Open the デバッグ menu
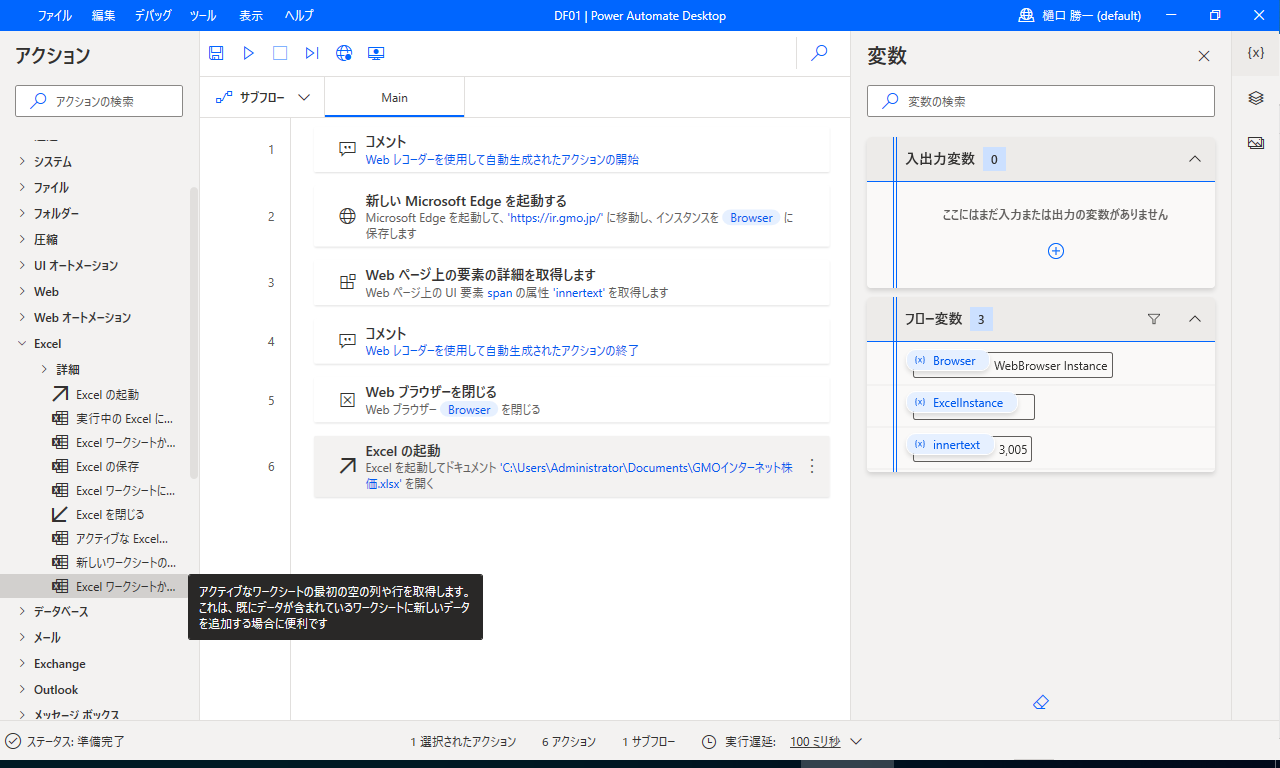Viewport: 1280px width, 768px height. (153, 16)
